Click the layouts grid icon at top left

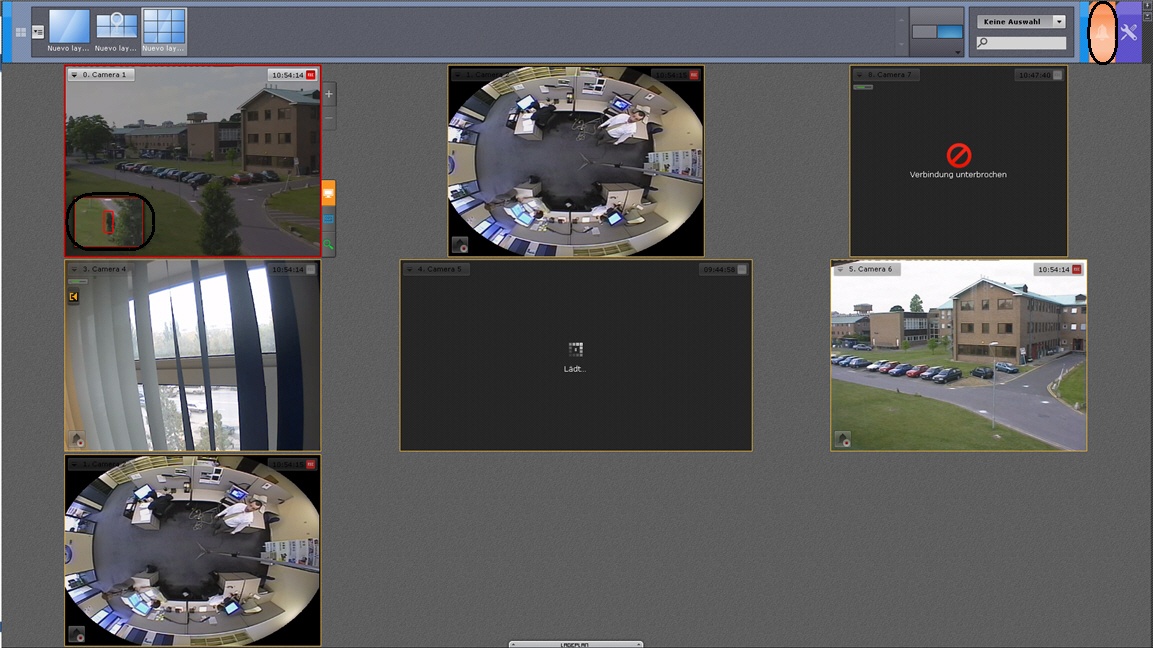coord(21,32)
